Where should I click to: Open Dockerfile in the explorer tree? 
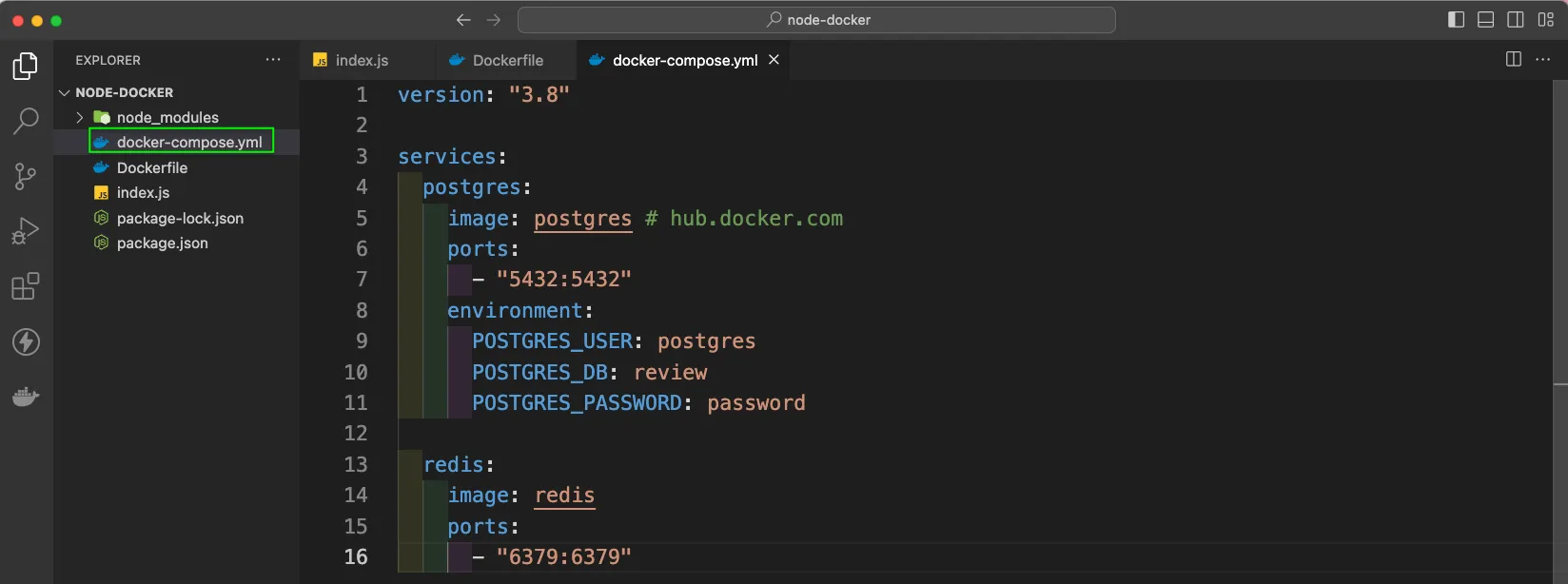[177, 167]
